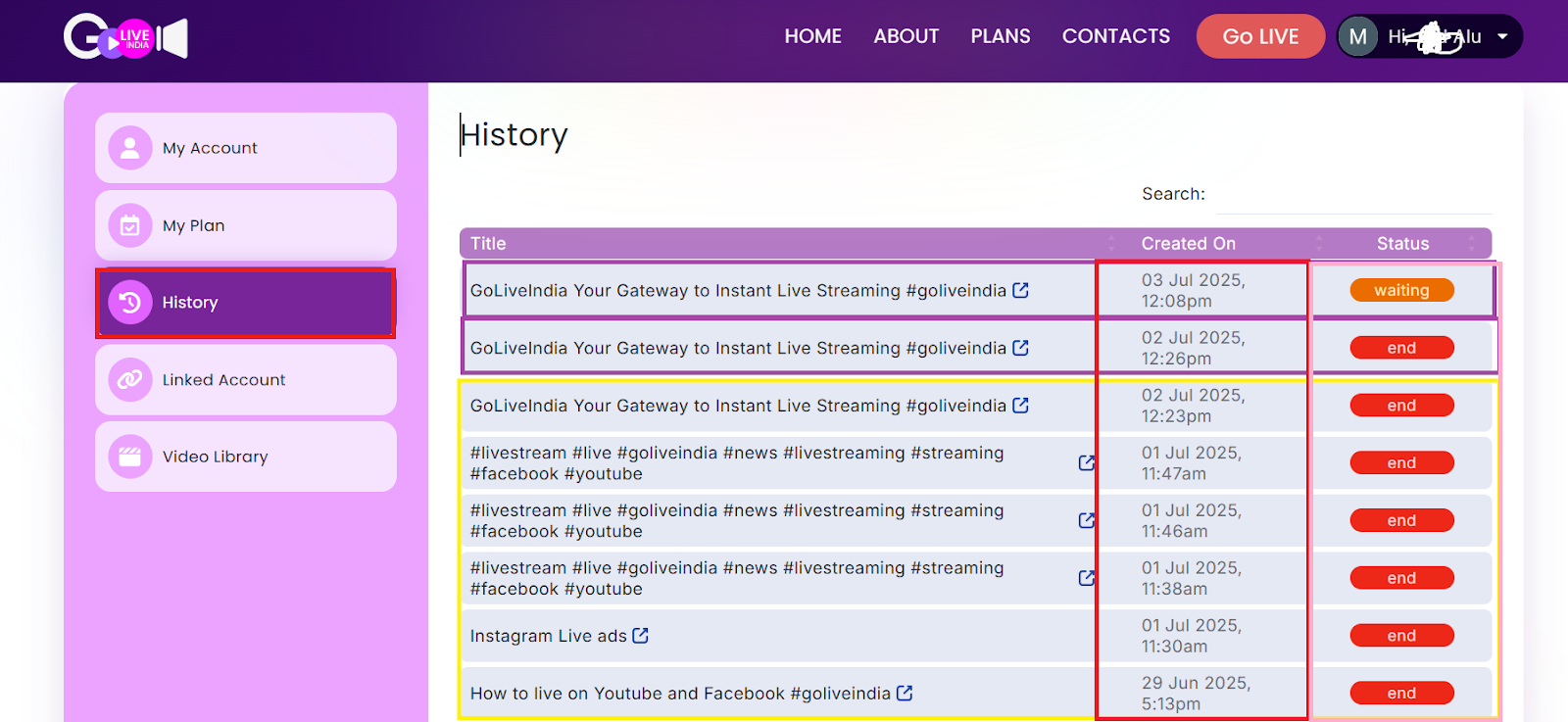Click the waiting status badge
1568x722 pixels.
1401,290
